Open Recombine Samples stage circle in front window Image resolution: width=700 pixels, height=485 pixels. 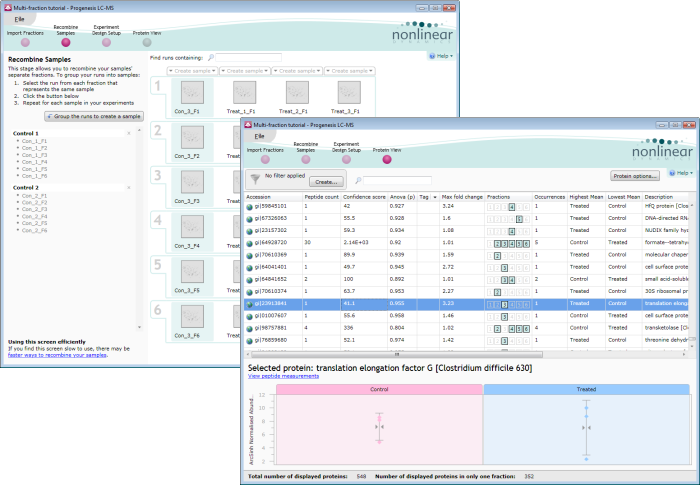[306, 159]
